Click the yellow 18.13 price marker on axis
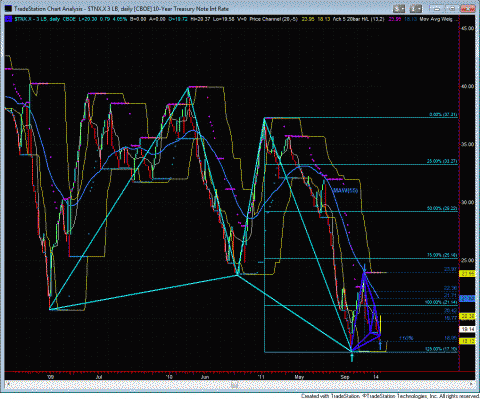 coord(467,341)
